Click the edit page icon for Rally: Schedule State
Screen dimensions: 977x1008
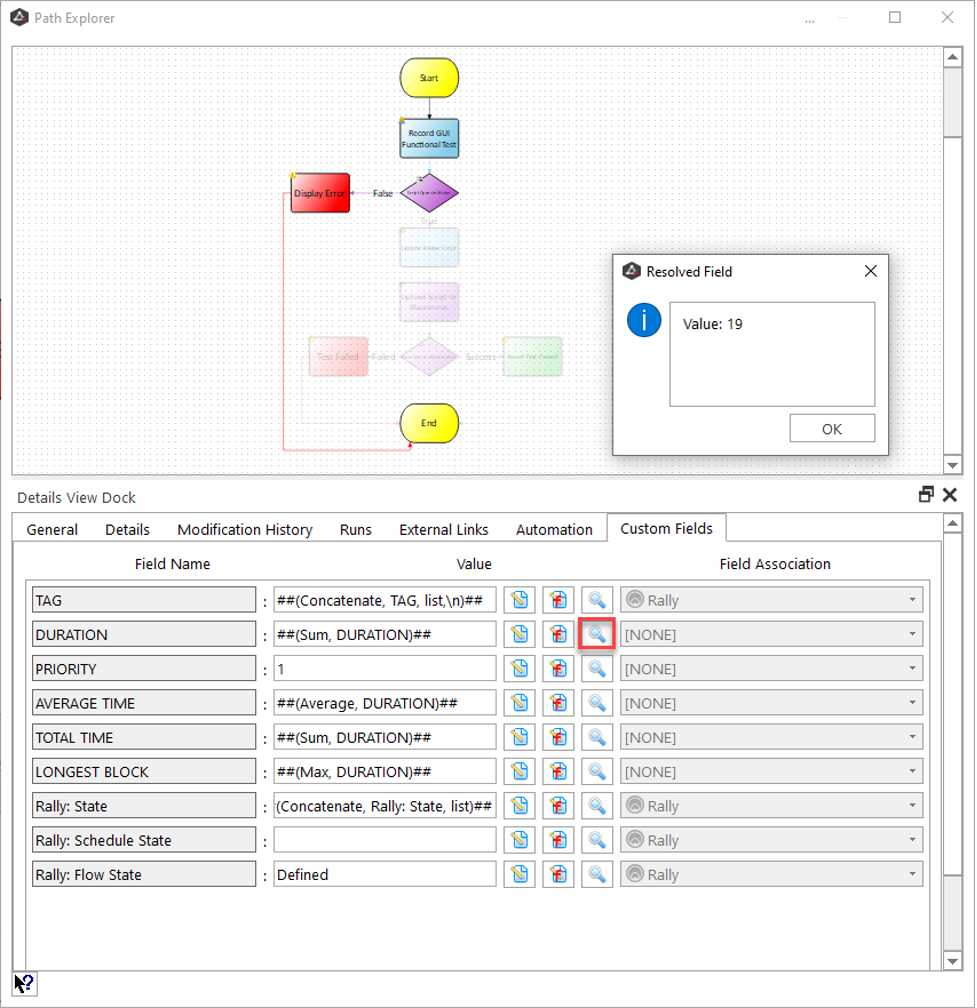click(519, 841)
